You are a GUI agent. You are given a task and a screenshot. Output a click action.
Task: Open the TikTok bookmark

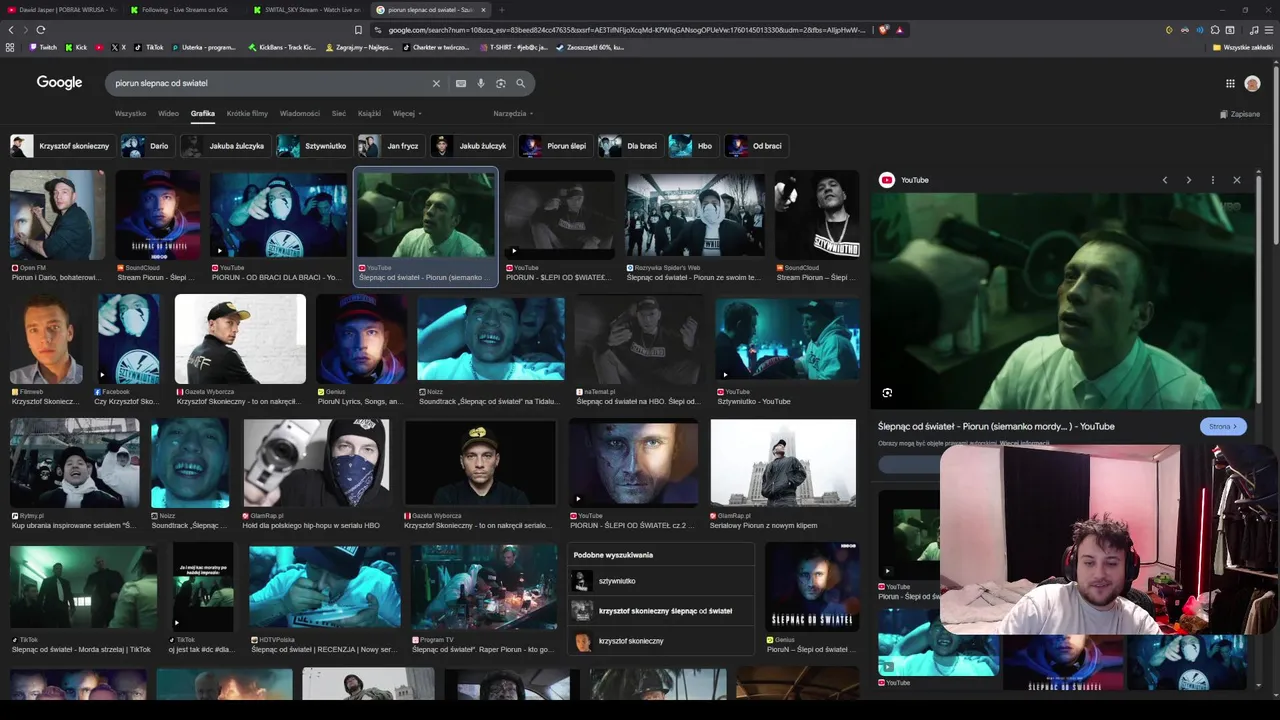pos(149,47)
